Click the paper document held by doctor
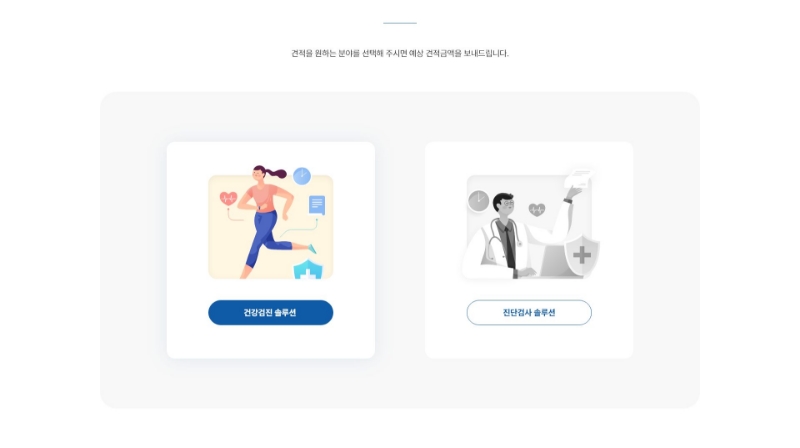The width and height of the screenshot is (800, 448). 579,179
